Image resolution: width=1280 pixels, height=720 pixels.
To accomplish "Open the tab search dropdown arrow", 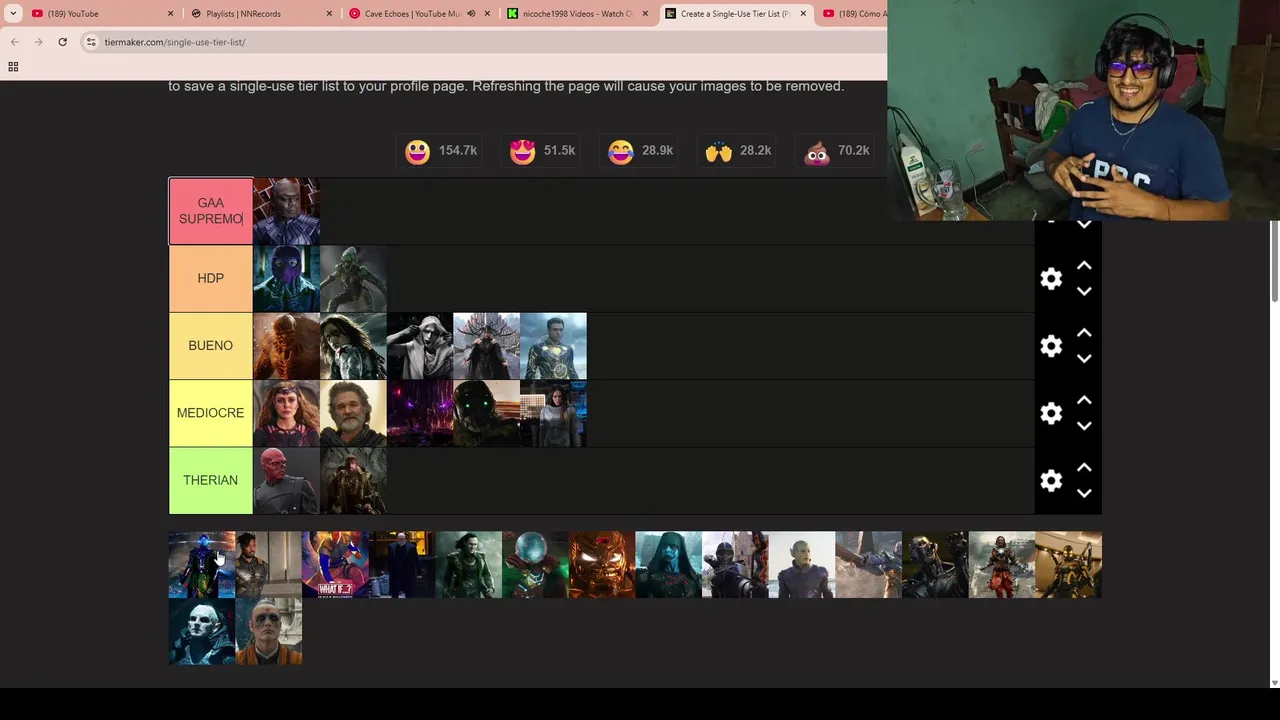I will [x=13, y=14].
